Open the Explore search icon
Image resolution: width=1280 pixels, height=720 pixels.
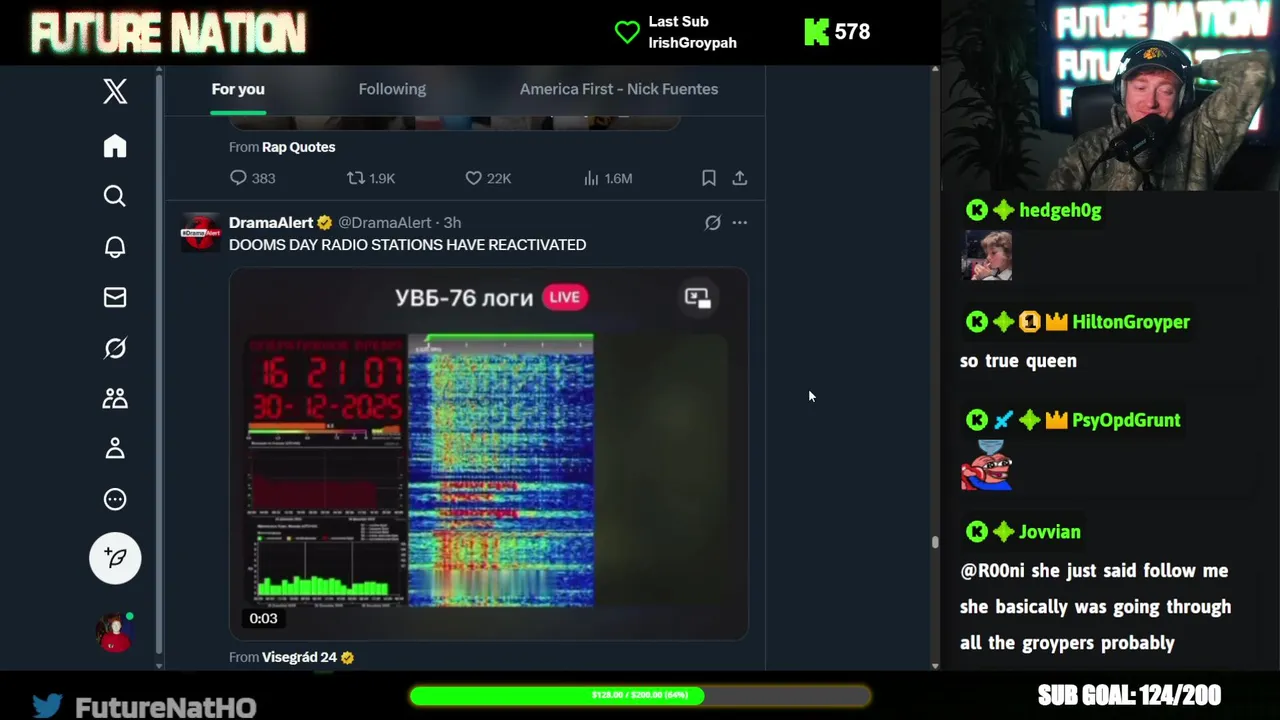(115, 196)
